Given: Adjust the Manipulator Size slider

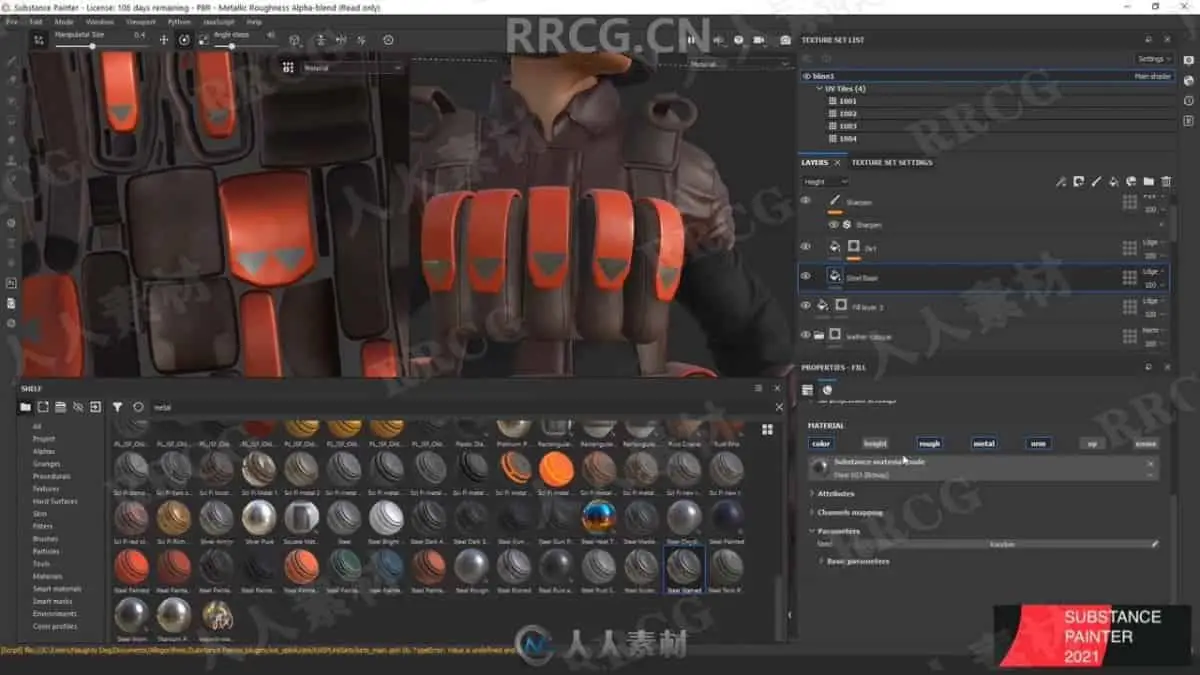Looking at the screenshot, I should pyautogui.click(x=92, y=46).
